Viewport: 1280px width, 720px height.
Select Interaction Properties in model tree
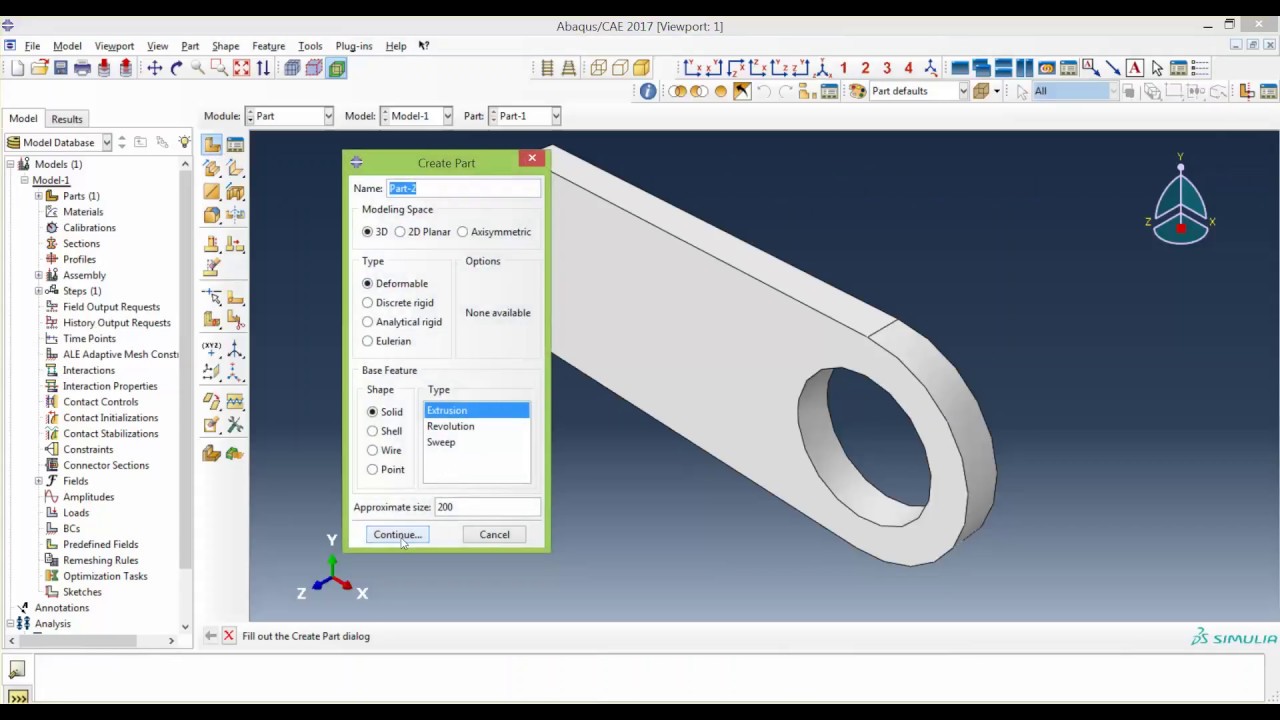click(110, 386)
